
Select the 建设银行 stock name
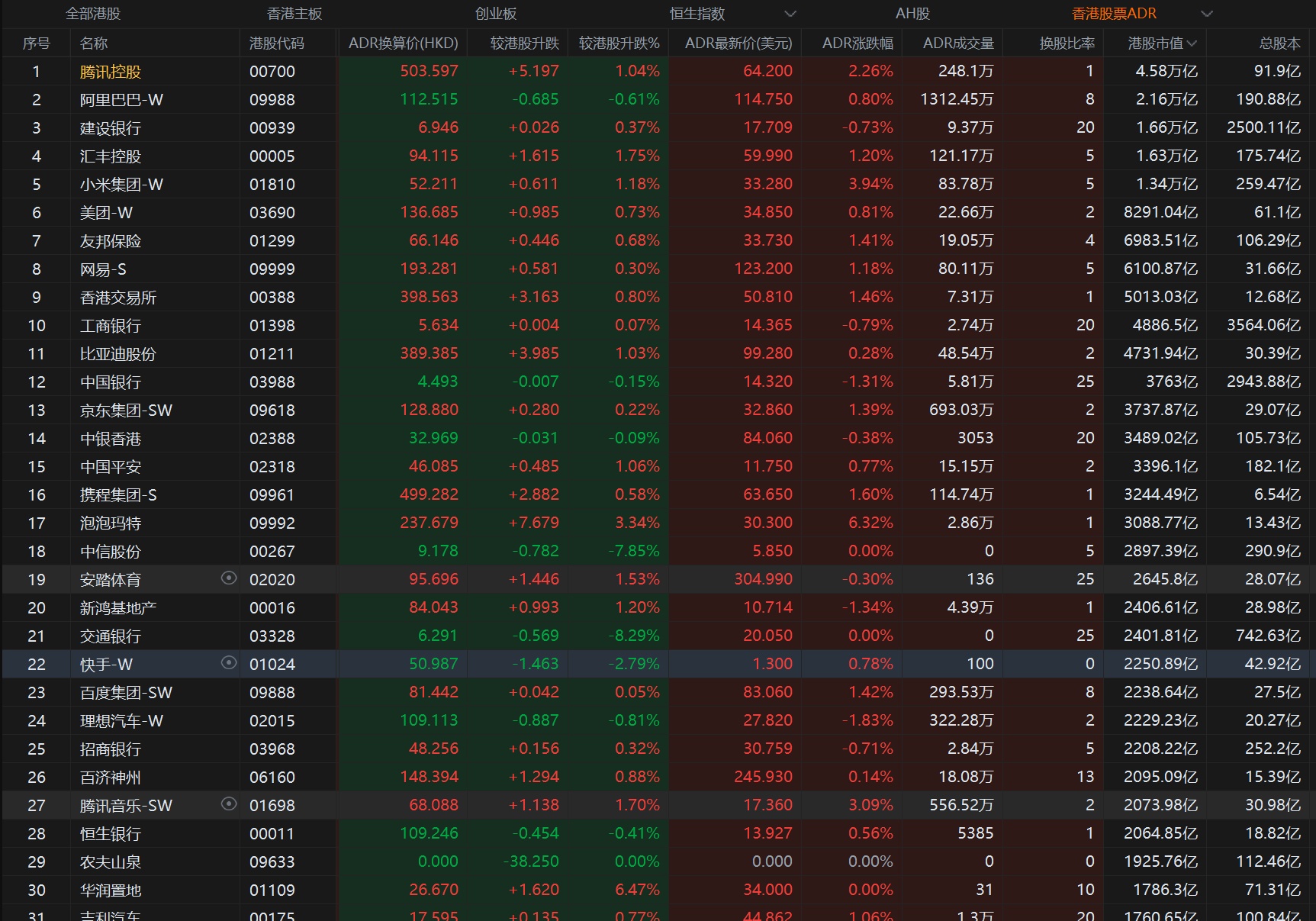[111, 128]
